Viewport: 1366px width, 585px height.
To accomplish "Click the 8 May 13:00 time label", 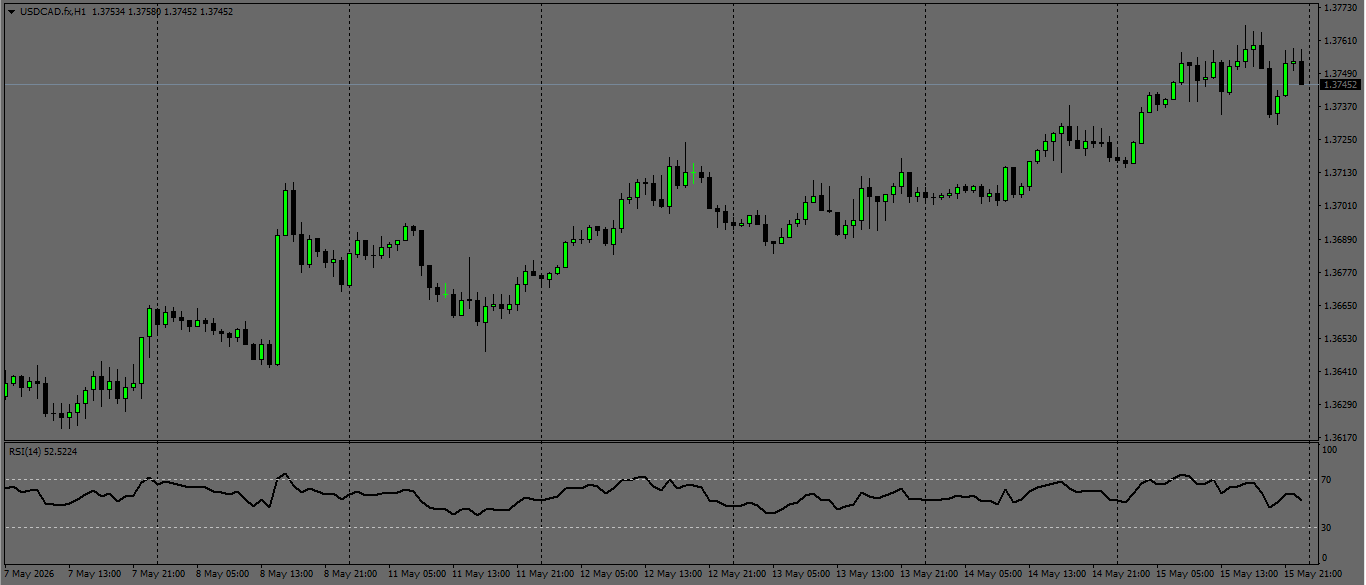I will click(285, 575).
